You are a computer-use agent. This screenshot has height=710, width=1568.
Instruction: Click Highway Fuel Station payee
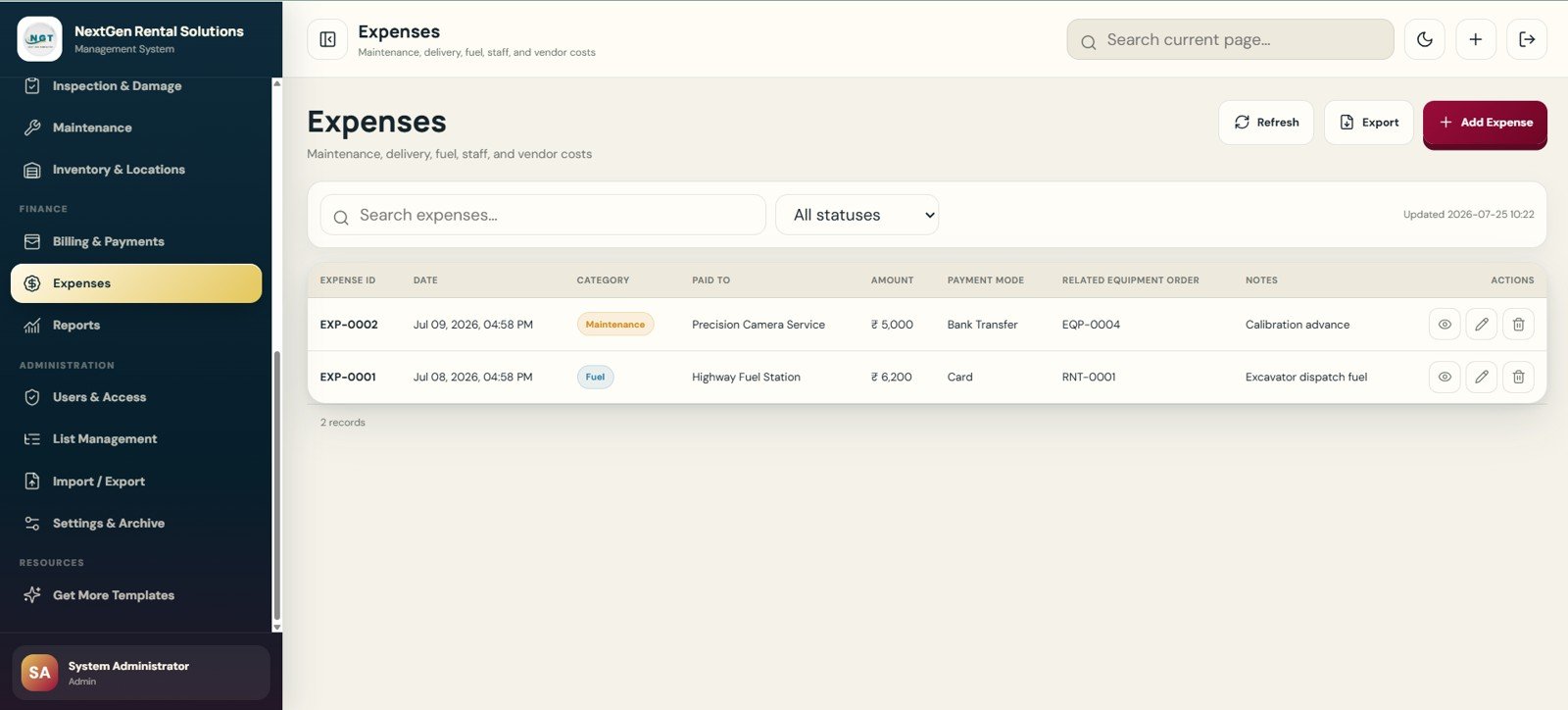746,377
